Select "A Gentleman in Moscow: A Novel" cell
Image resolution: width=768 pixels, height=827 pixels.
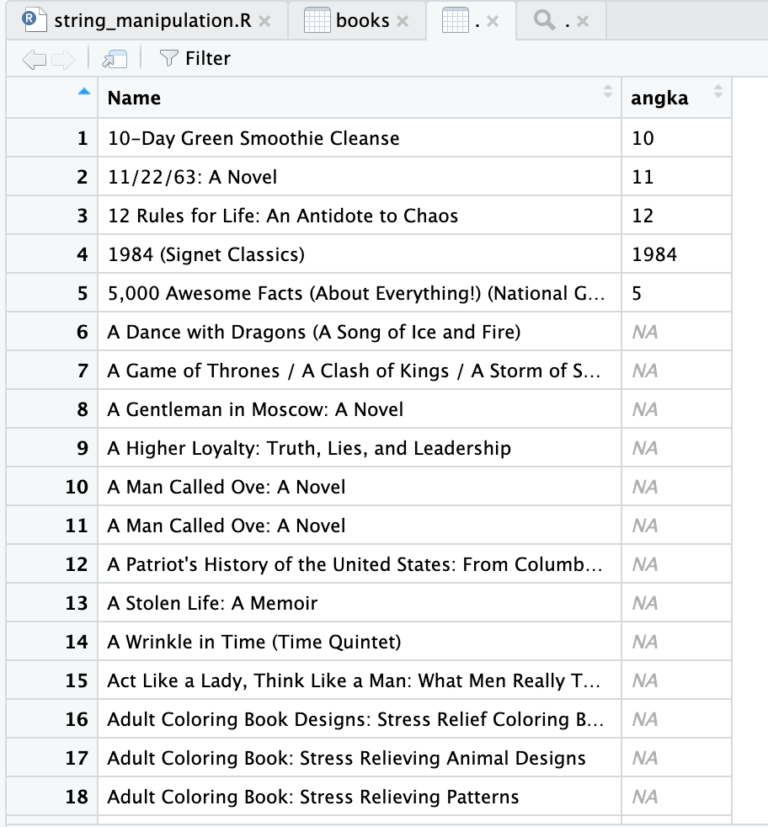point(255,409)
